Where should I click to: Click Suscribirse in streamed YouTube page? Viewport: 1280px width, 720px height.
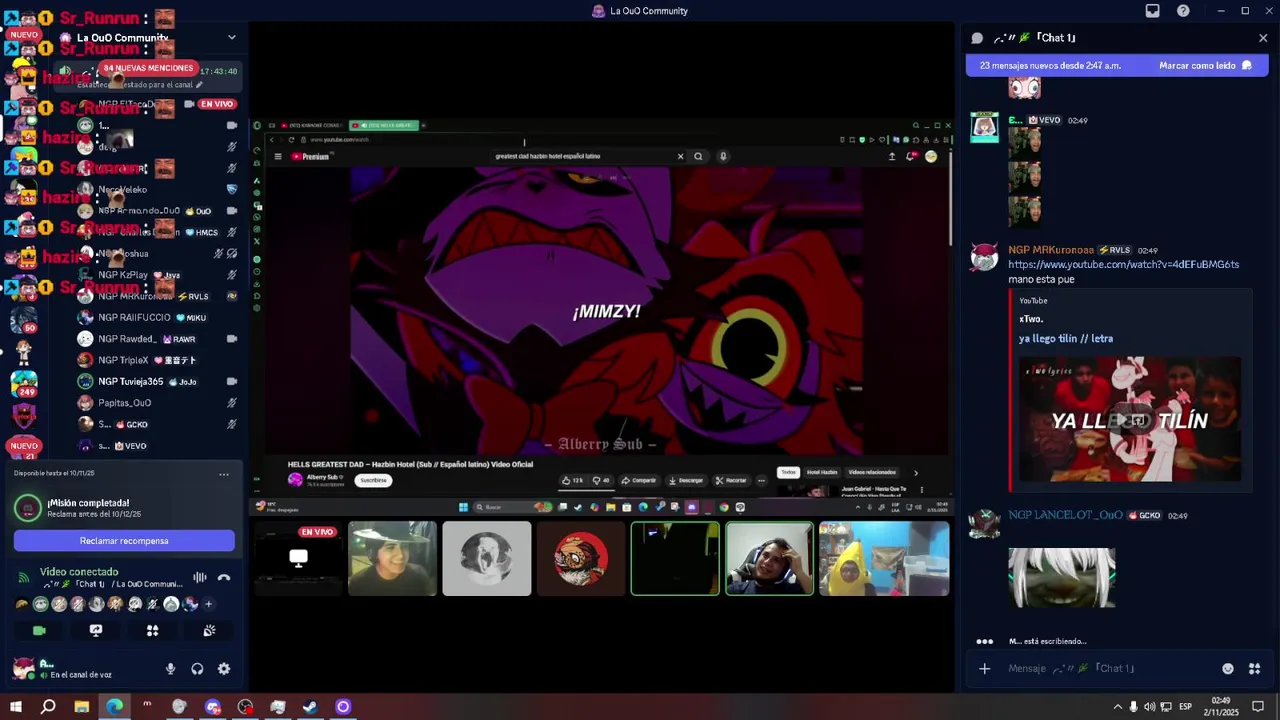point(373,480)
